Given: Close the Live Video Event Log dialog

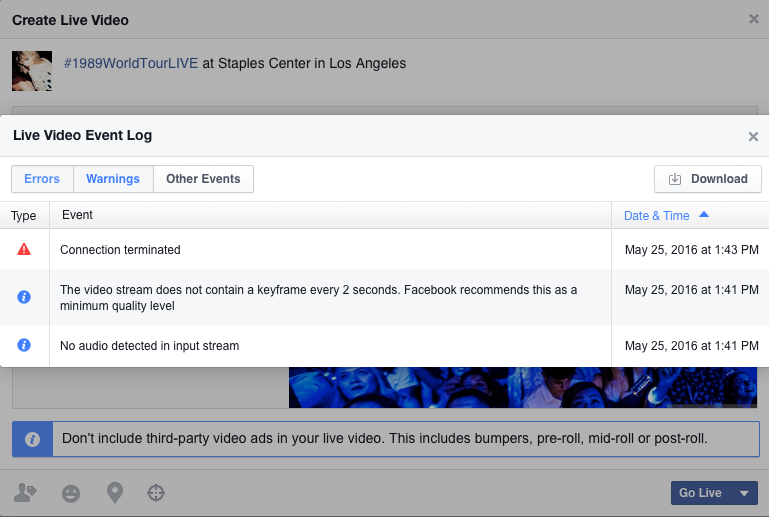Looking at the screenshot, I should pyautogui.click(x=753, y=137).
